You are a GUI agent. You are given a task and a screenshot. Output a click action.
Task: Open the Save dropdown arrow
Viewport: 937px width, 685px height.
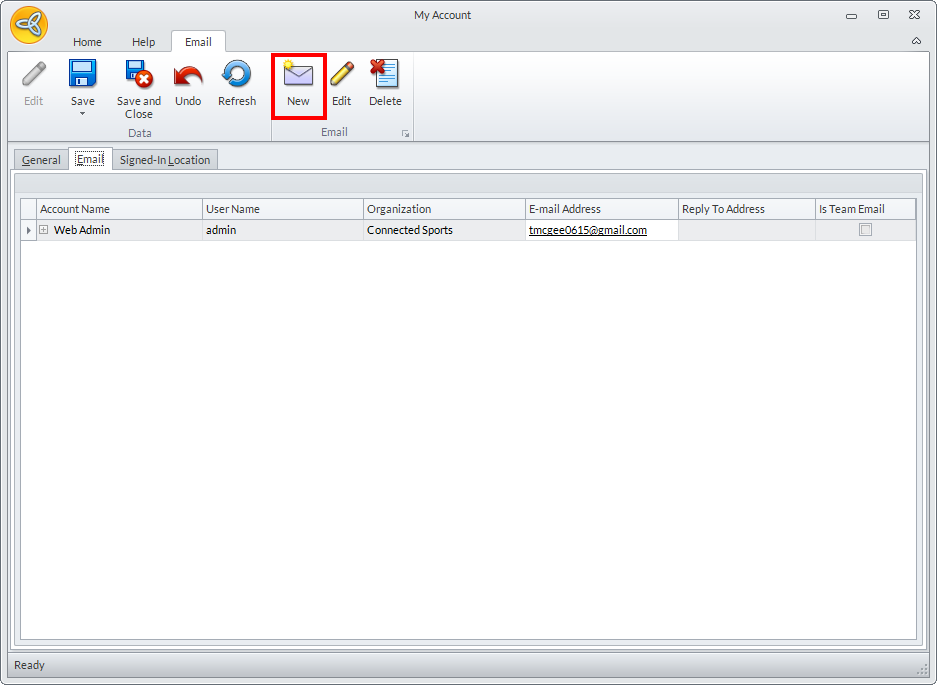82,114
